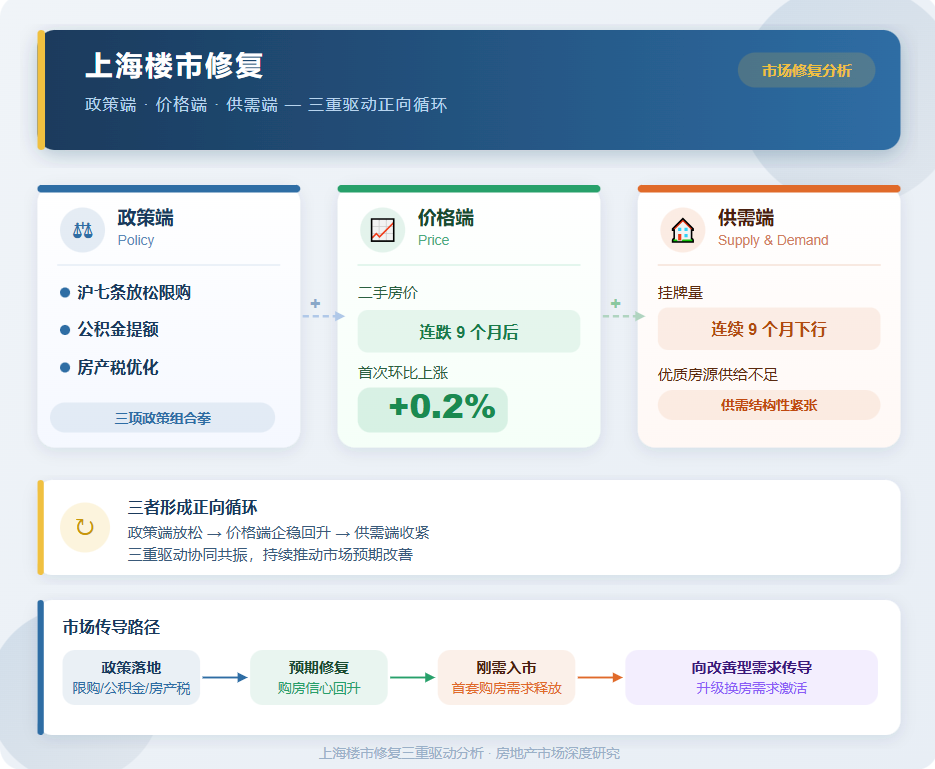Click the chart icon in the 价格端 card
Viewport: 935px width, 769px height.
[x=383, y=230]
